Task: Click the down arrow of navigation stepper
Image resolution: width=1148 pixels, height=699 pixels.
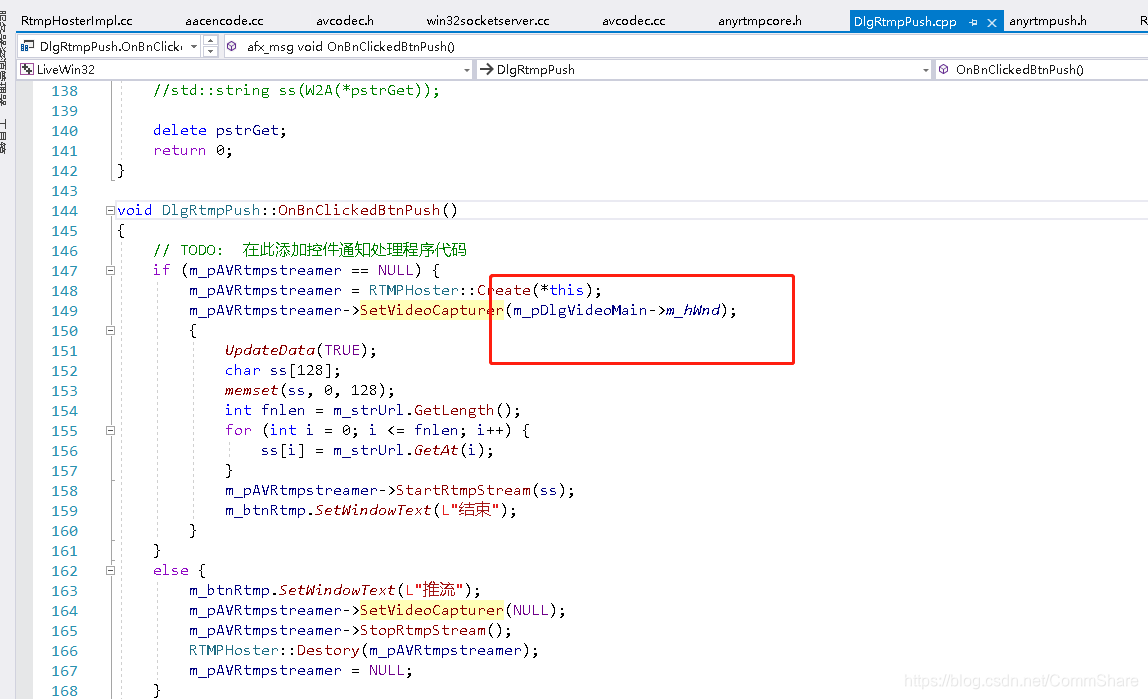Action: (210, 51)
